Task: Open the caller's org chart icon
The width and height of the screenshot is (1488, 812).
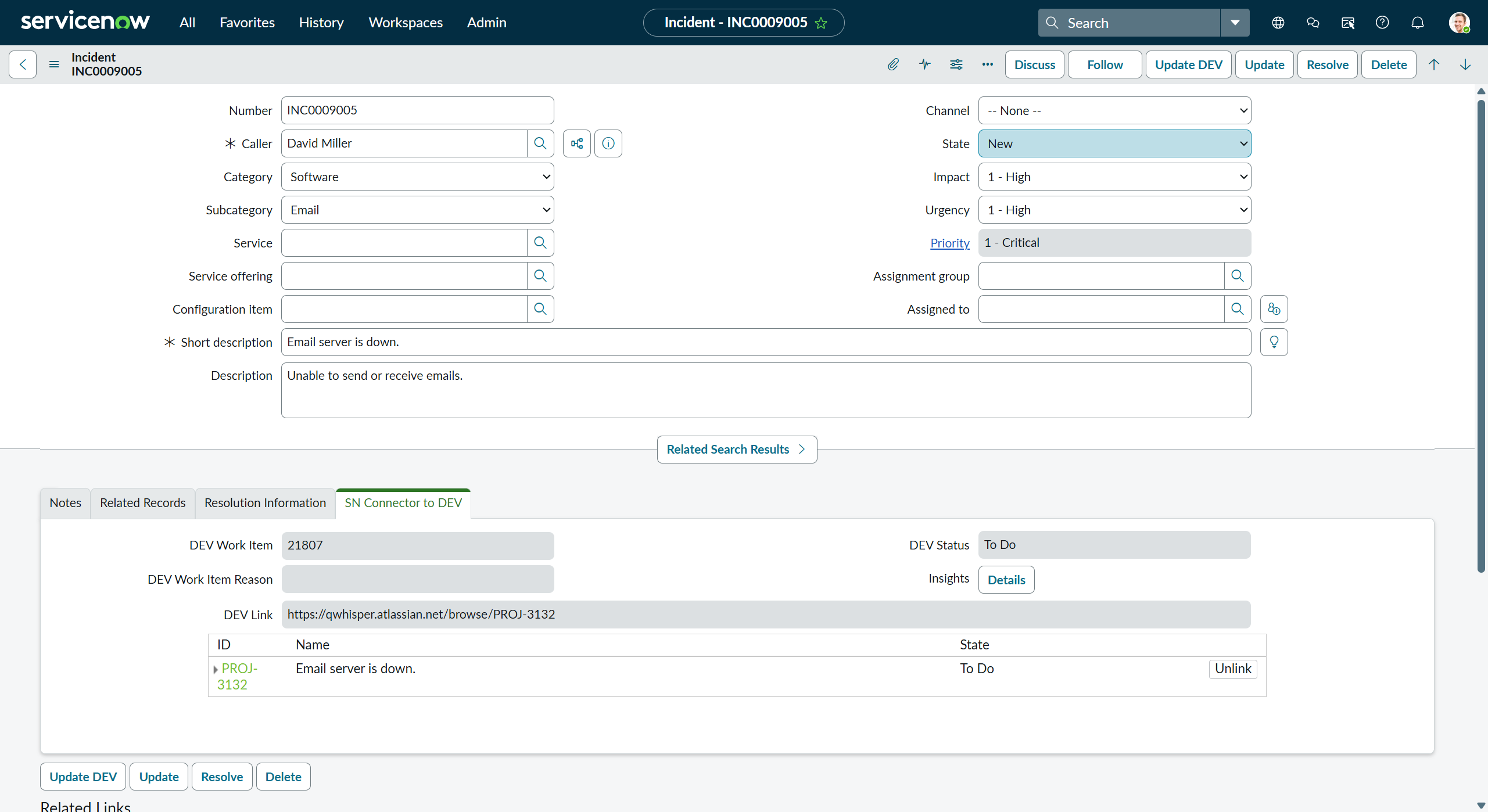Action: 576,143
